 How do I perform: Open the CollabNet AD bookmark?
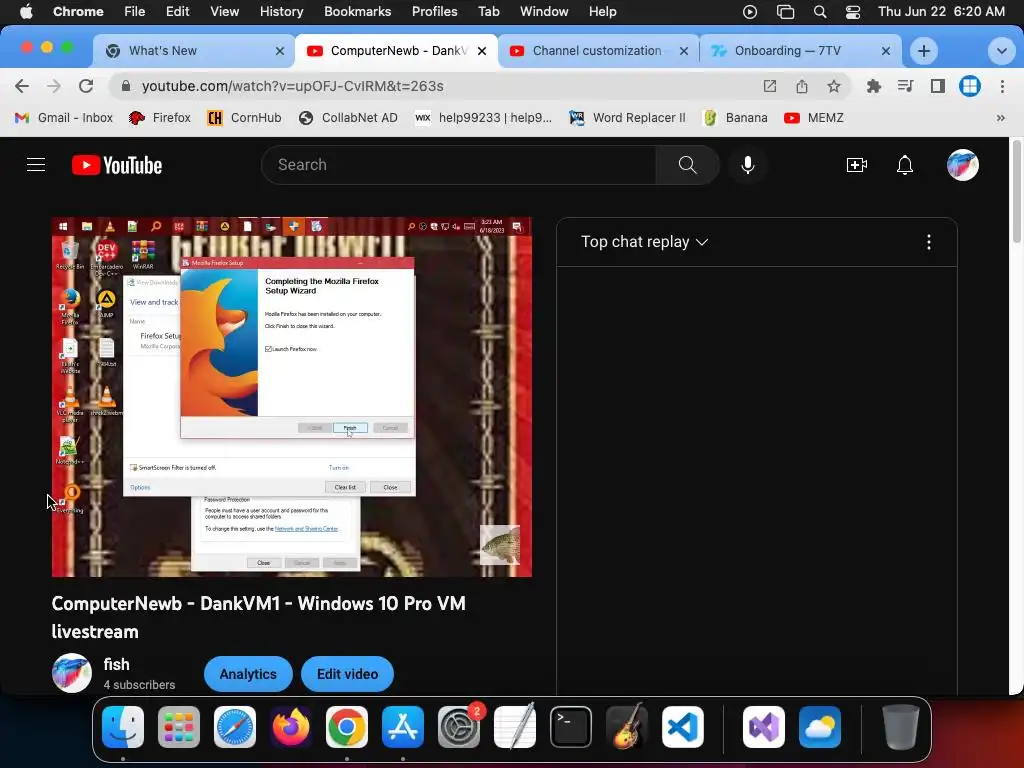(347, 118)
